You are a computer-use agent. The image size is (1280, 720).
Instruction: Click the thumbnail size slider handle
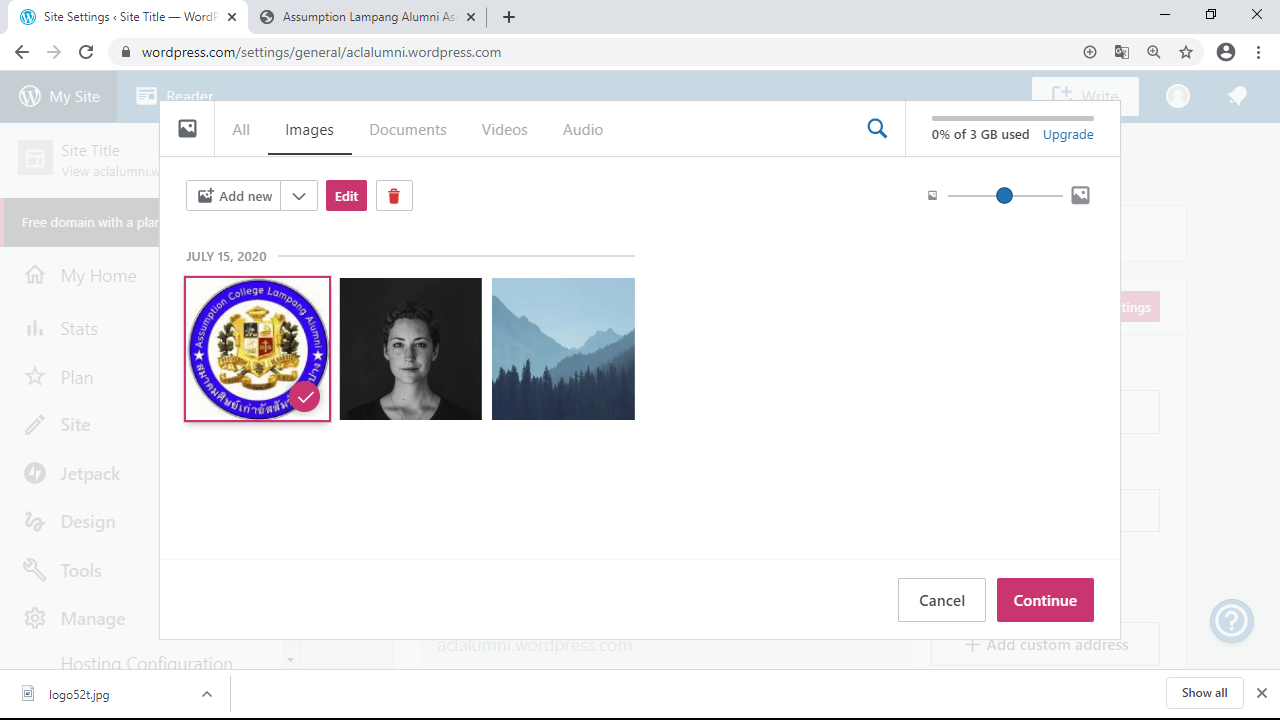click(x=1004, y=196)
